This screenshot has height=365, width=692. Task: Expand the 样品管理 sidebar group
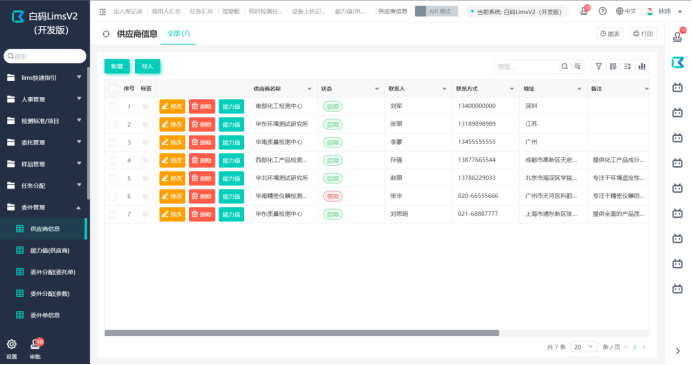pos(44,164)
